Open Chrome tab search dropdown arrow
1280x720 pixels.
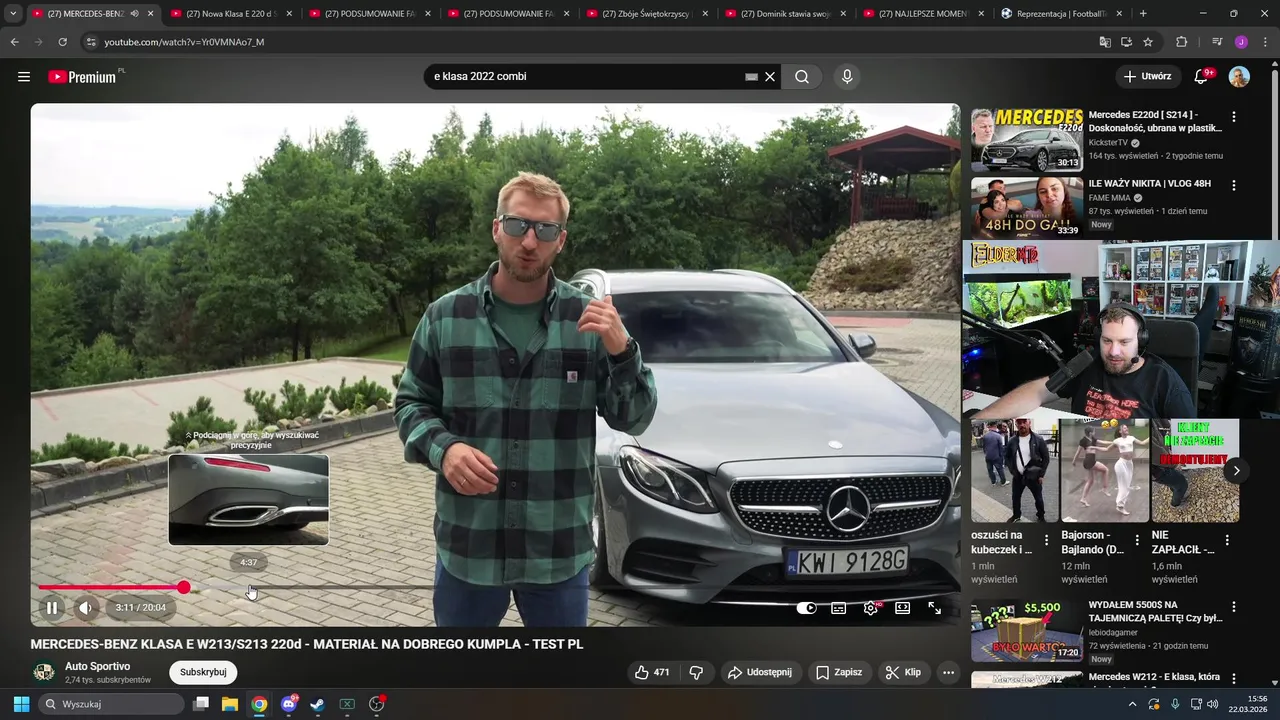pos(12,14)
